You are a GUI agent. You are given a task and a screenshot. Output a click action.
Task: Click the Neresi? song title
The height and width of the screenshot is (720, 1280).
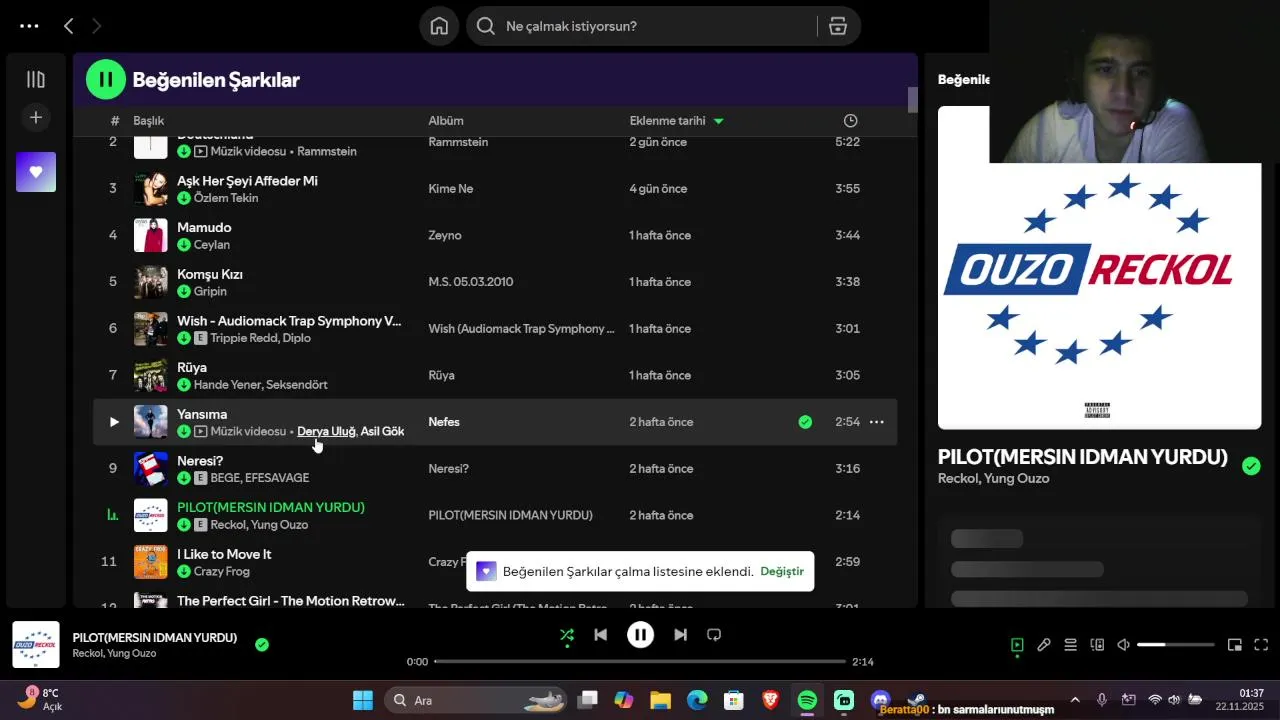[200, 461]
